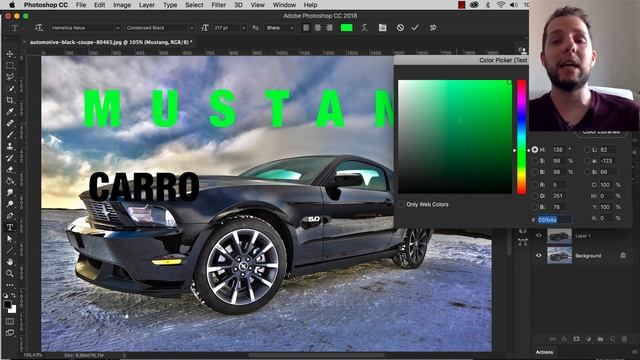Toggle text orientation in options bar
The height and width of the screenshot is (360, 640).
click(39, 28)
